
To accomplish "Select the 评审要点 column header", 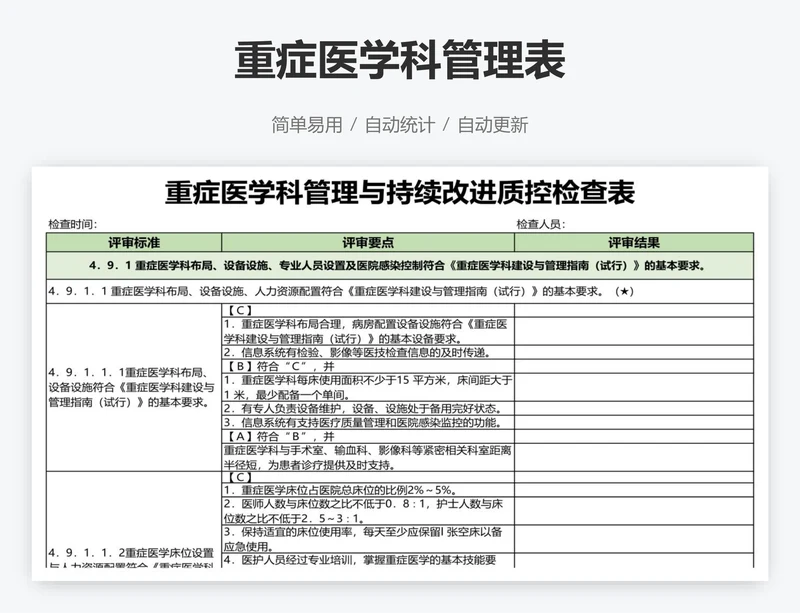I will (x=368, y=242).
